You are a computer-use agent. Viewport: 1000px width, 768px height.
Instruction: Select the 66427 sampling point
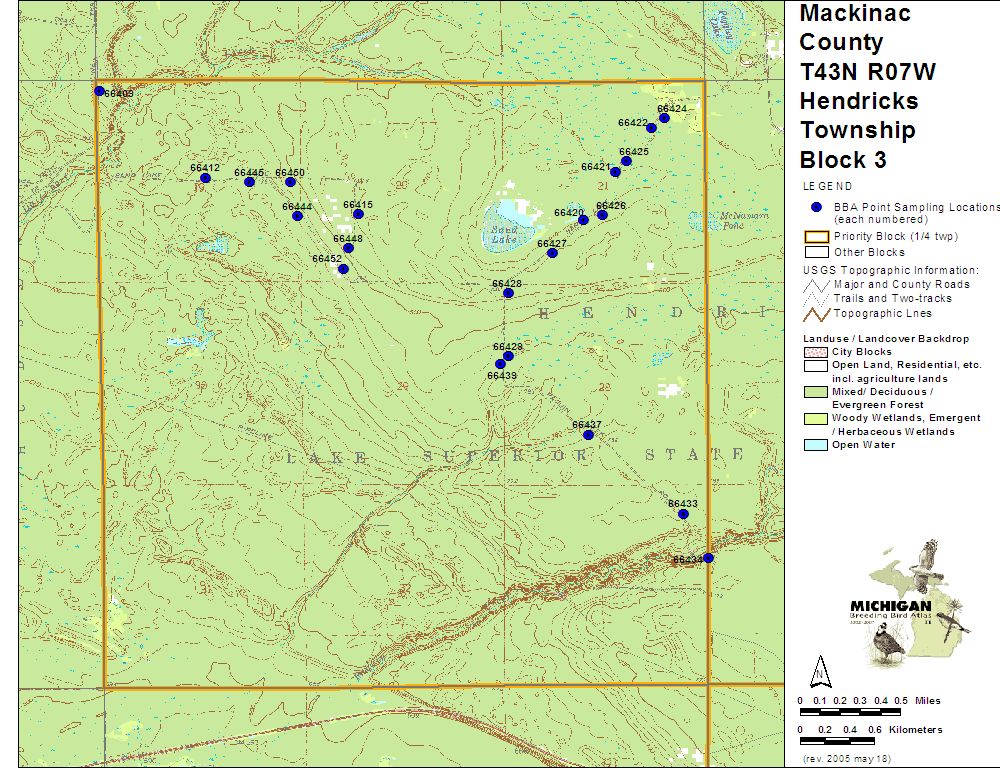552,253
